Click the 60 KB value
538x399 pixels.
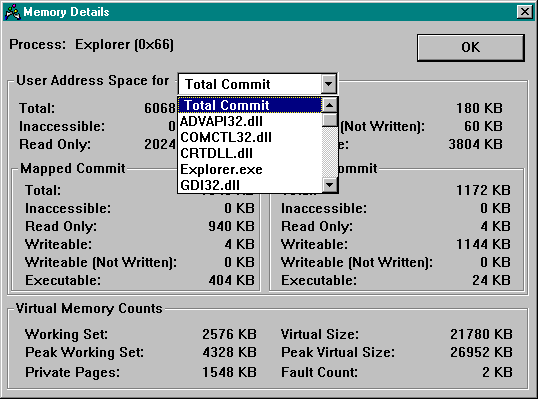483,126
